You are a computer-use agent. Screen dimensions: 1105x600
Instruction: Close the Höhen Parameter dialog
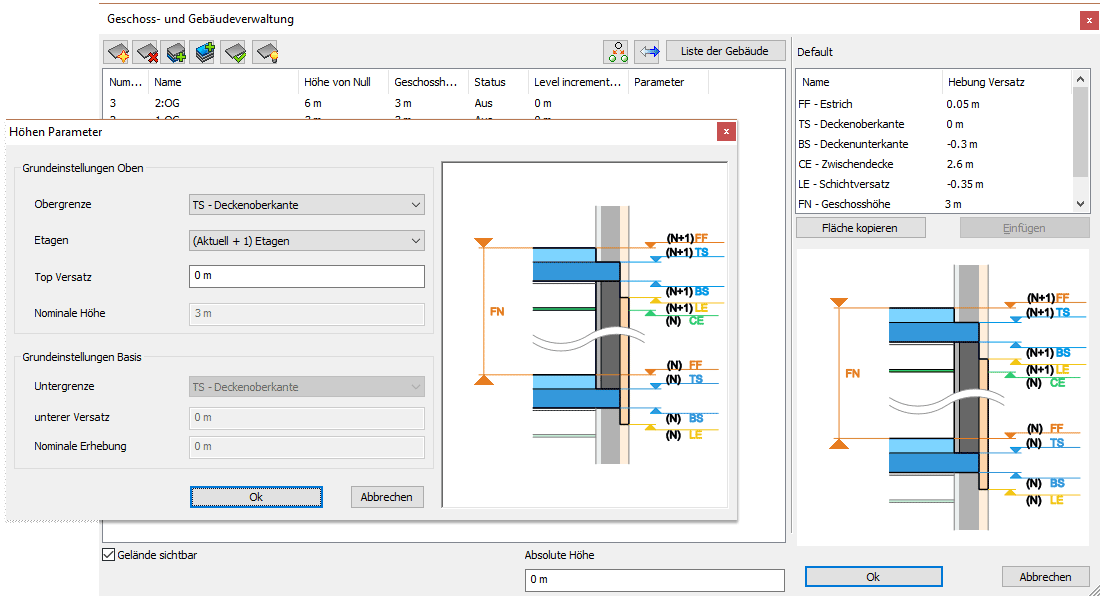click(726, 132)
